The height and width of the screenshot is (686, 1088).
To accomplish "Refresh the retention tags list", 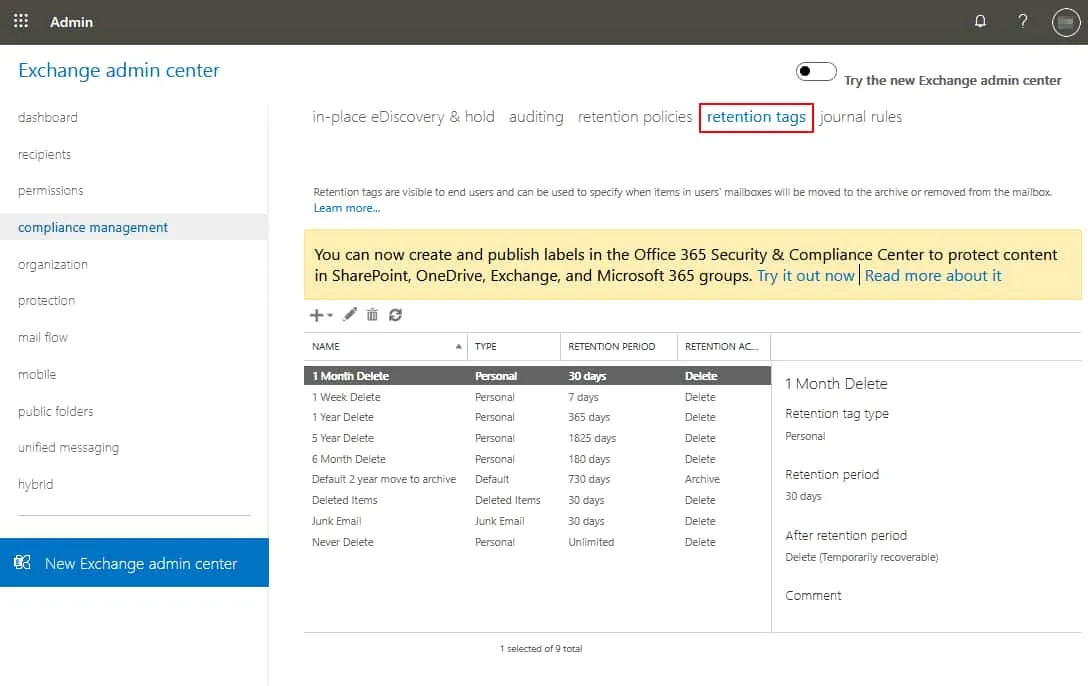I will (395, 315).
